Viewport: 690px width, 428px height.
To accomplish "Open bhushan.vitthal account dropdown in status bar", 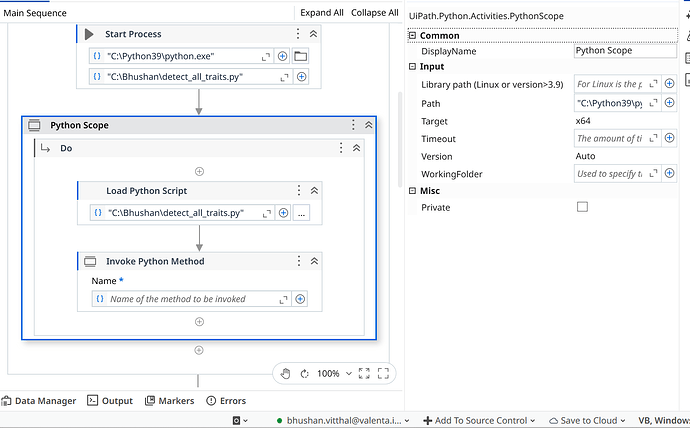I will coord(343,421).
